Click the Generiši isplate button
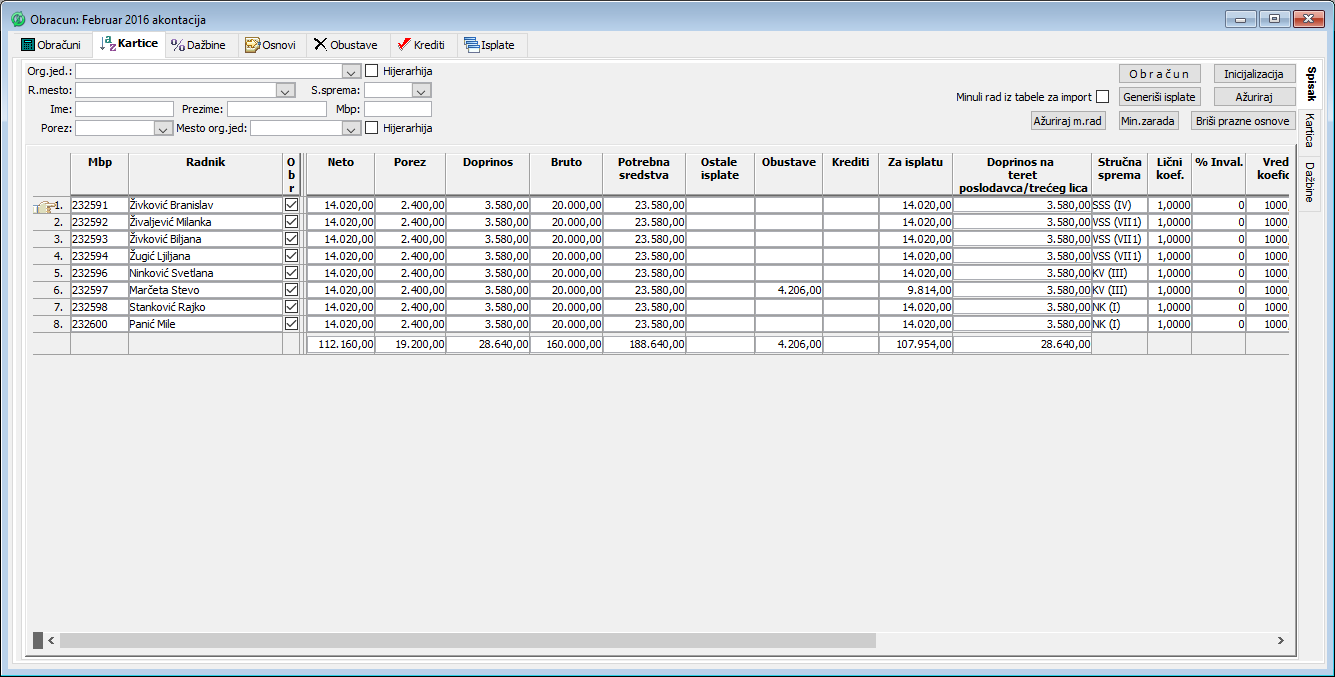This screenshot has width=1335, height=677. coord(1159,97)
